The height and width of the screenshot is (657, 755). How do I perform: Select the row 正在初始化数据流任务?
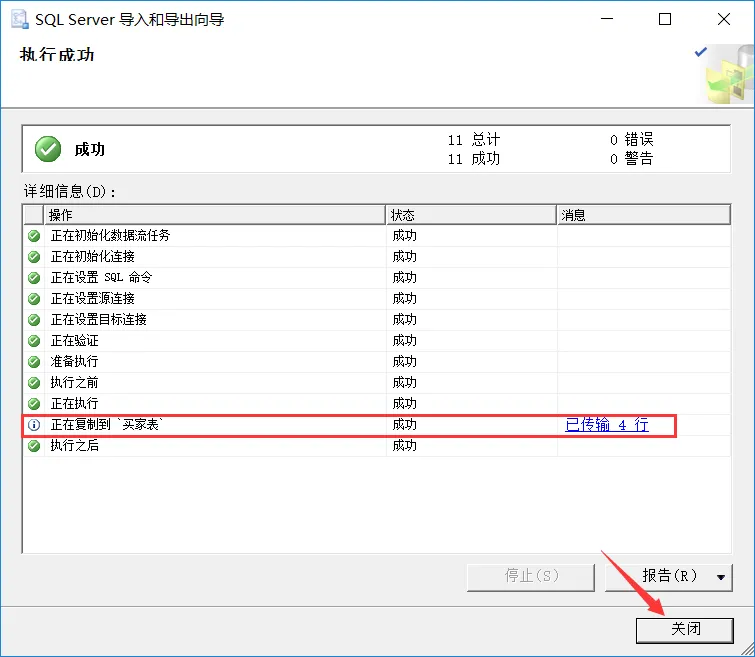click(377, 236)
